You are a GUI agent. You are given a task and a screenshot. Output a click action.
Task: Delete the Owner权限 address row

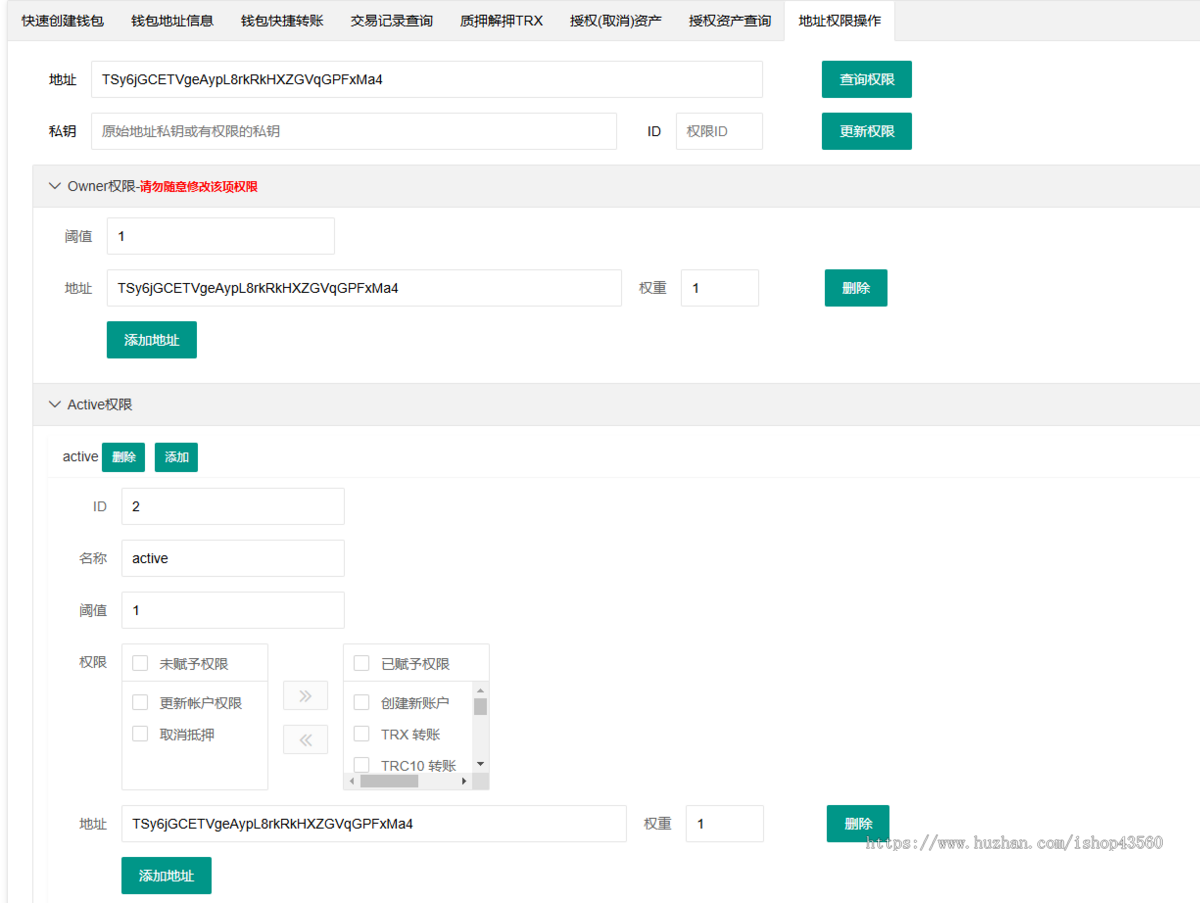(856, 288)
